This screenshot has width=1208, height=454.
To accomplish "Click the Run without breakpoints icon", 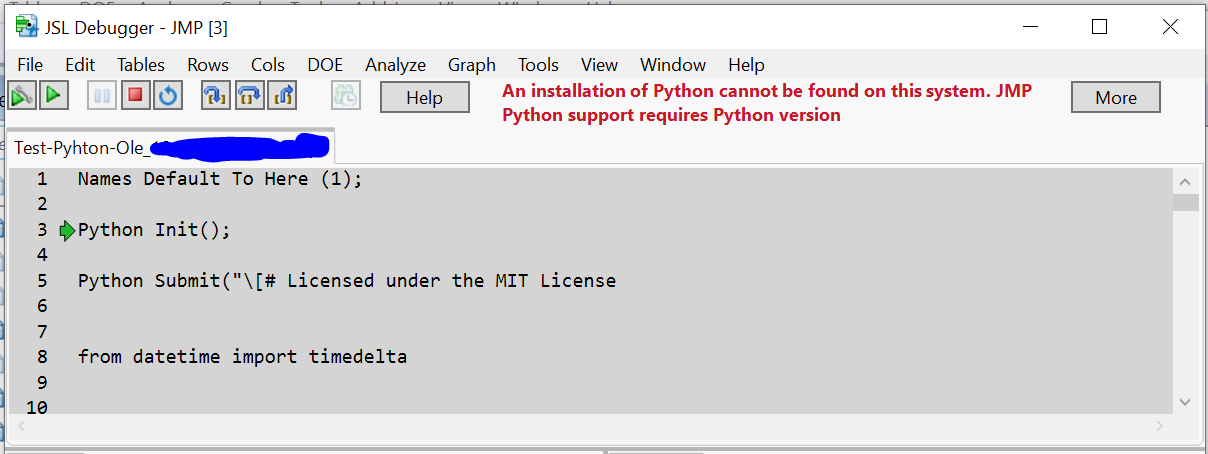I will pyautogui.click(x=22, y=96).
